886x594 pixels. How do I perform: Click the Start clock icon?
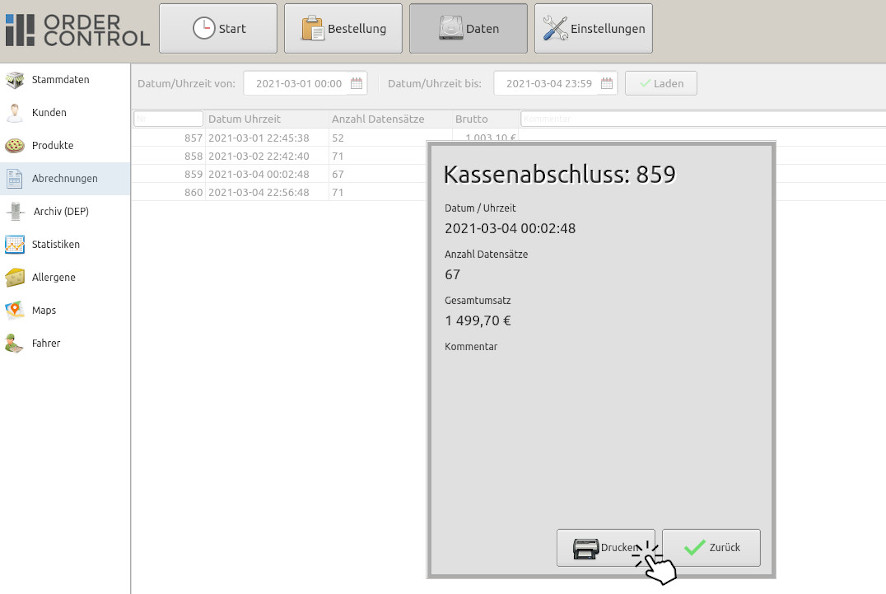click(x=203, y=28)
